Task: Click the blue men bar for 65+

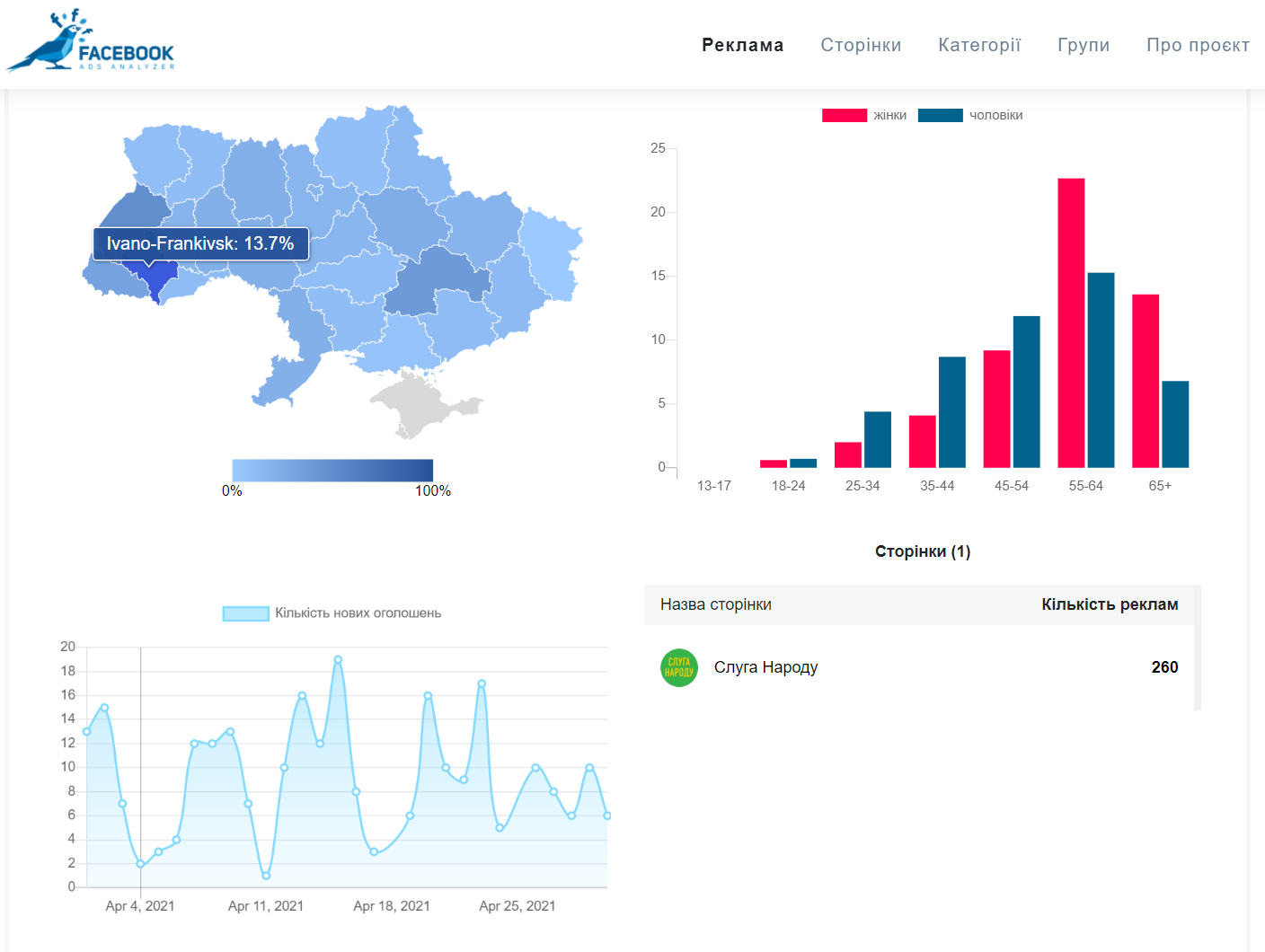Action: (1175, 424)
